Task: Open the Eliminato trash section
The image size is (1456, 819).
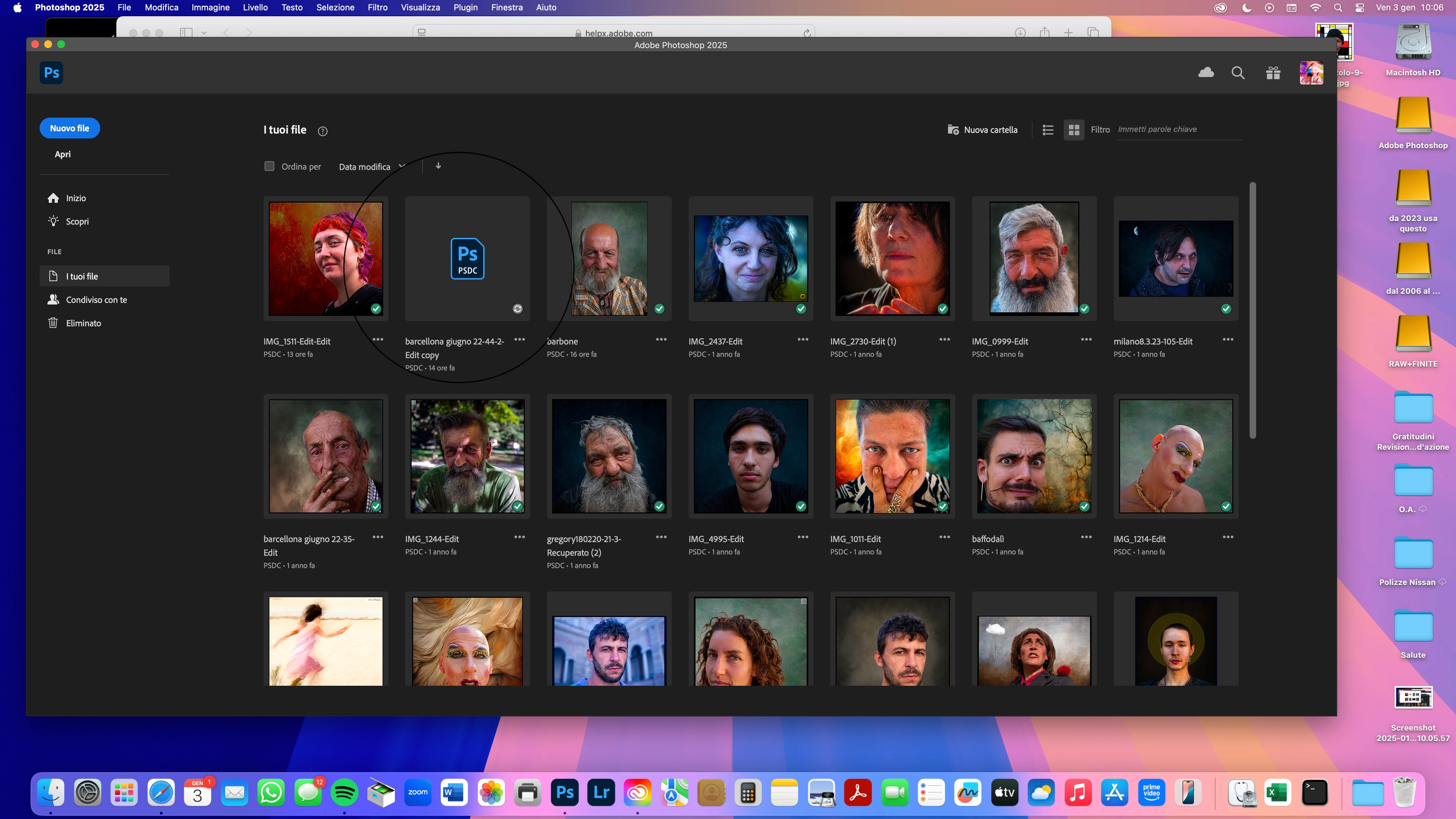Action: (83, 323)
